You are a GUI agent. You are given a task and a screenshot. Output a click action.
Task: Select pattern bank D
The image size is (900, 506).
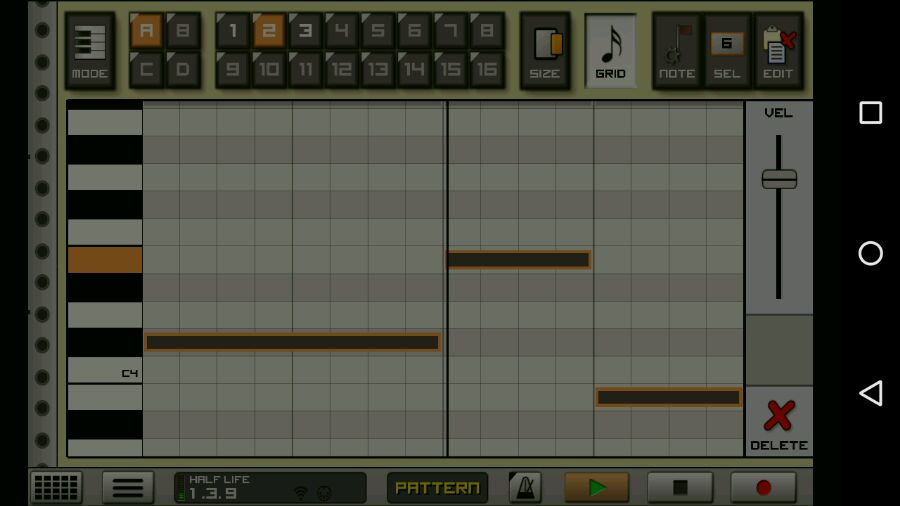tap(183, 69)
